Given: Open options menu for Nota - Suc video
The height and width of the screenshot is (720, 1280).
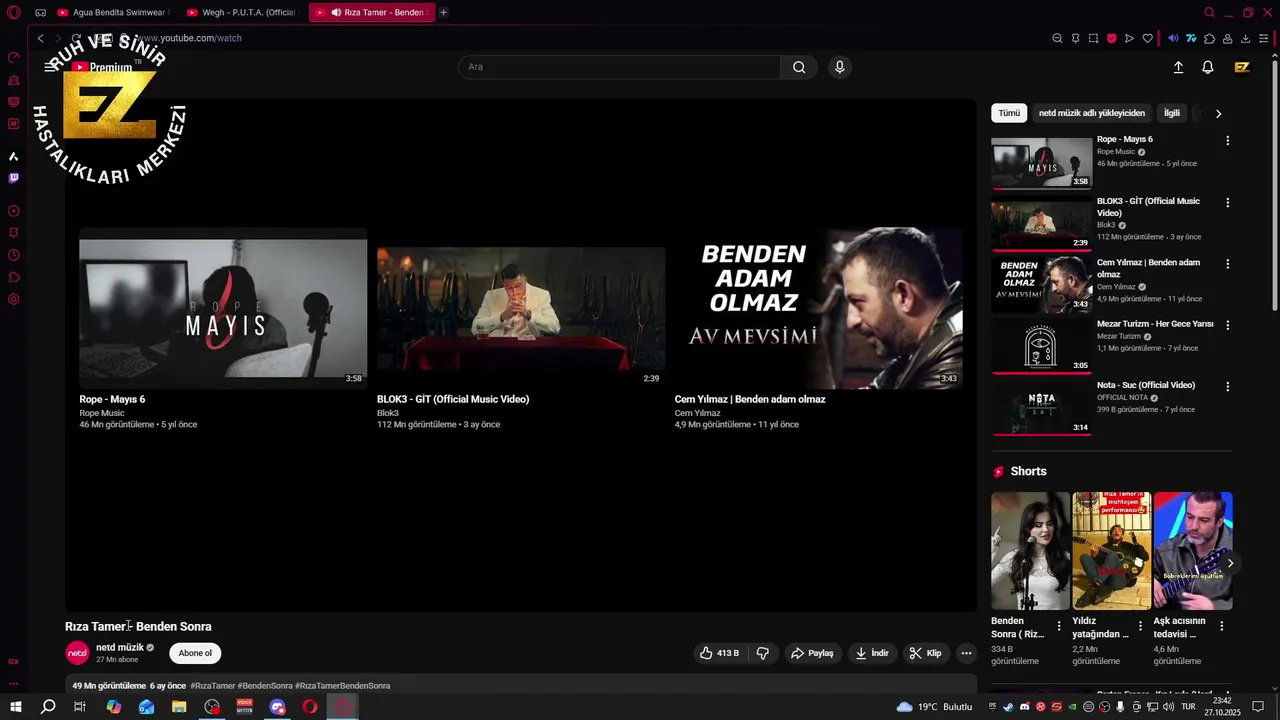Looking at the screenshot, I should [x=1227, y=386].
